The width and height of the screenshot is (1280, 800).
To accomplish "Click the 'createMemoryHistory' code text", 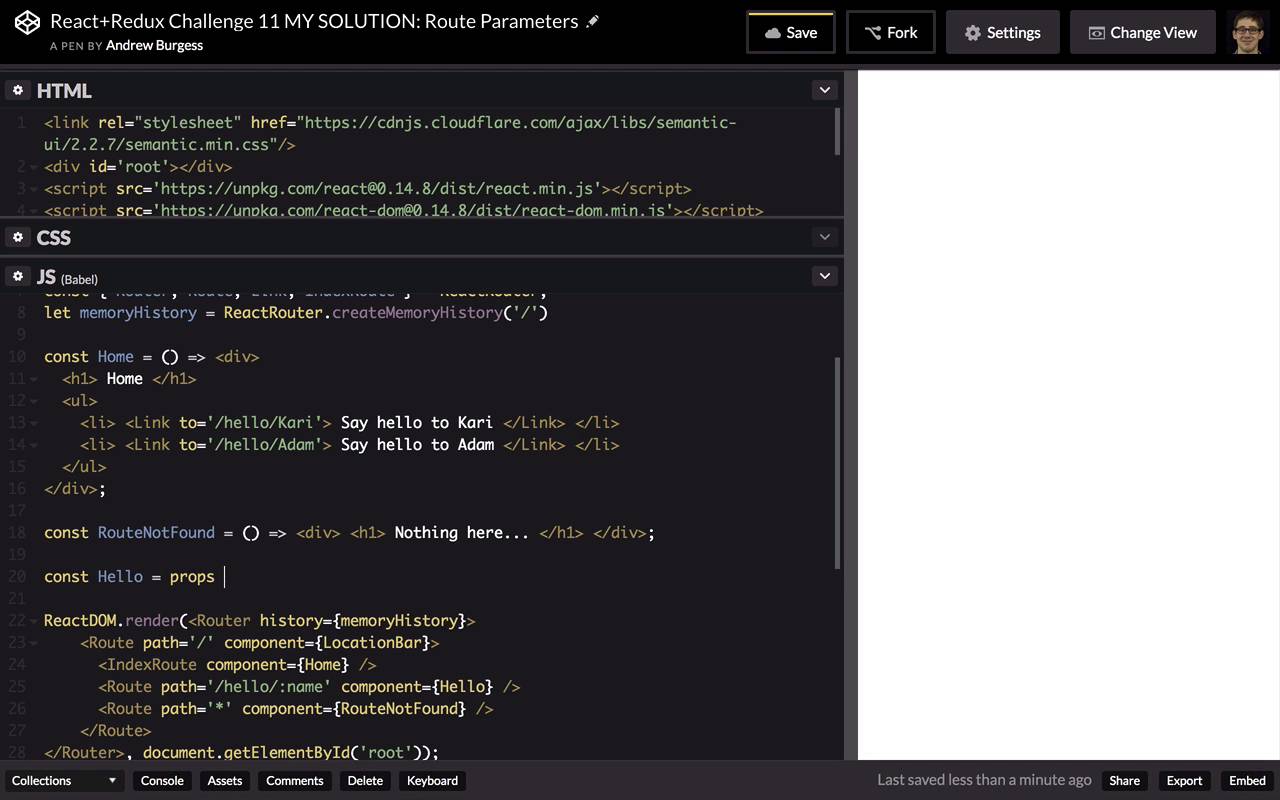I will [x=417, y=313].
